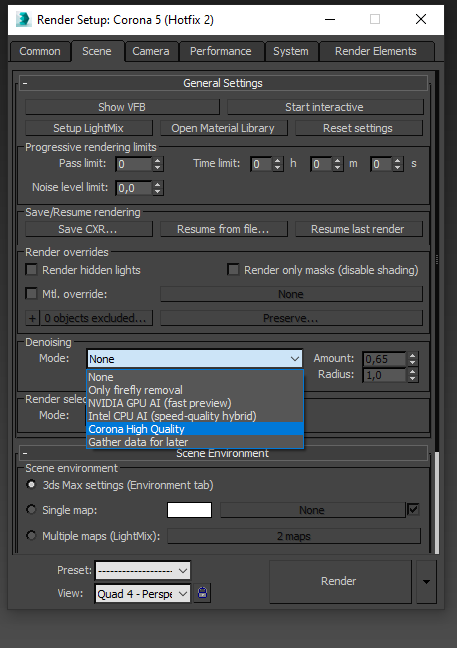The image size is (457, 648).
Task: Open the Single map white color swatch
Action: tap(189, 510)
